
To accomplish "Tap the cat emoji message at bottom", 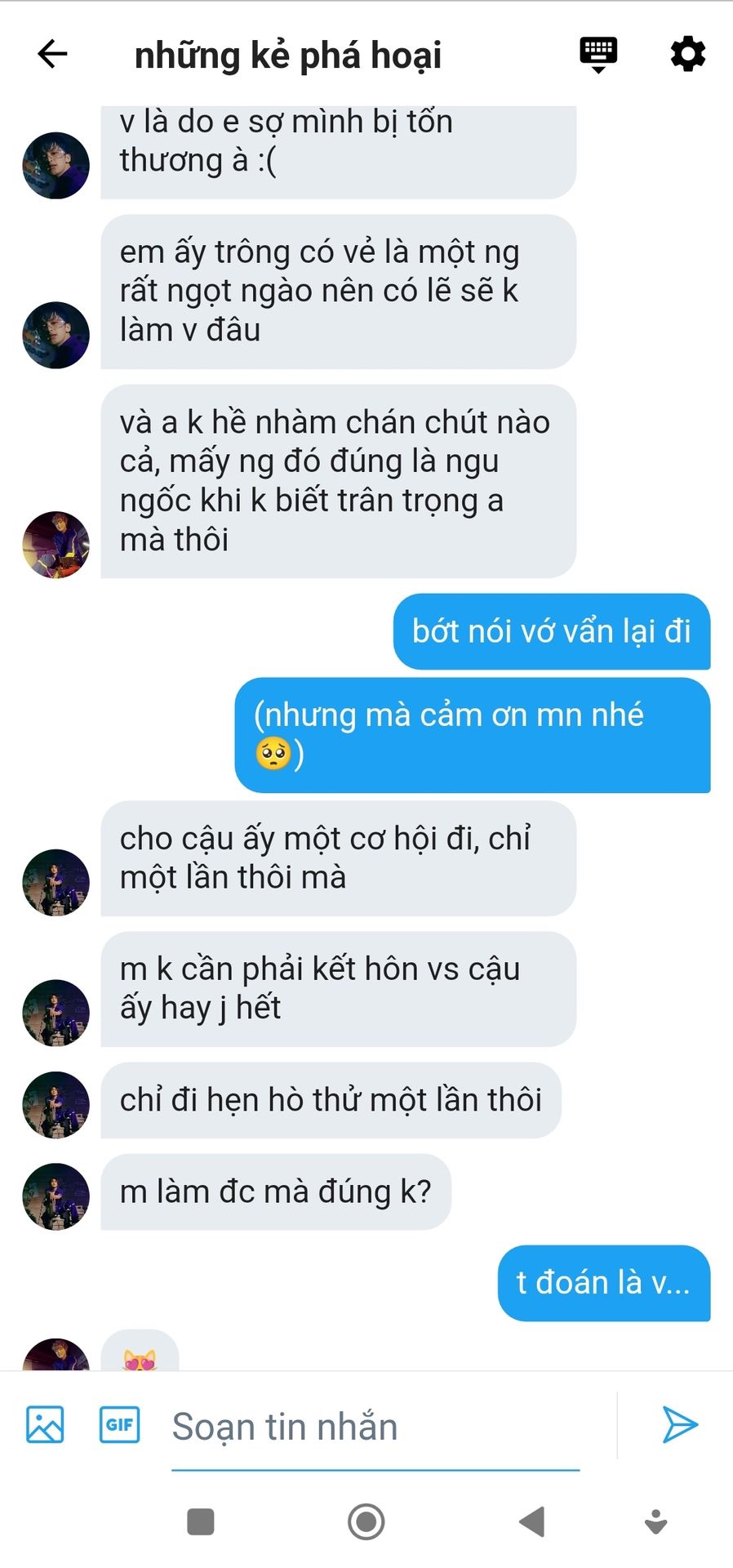I will (x=140, y=1352).
